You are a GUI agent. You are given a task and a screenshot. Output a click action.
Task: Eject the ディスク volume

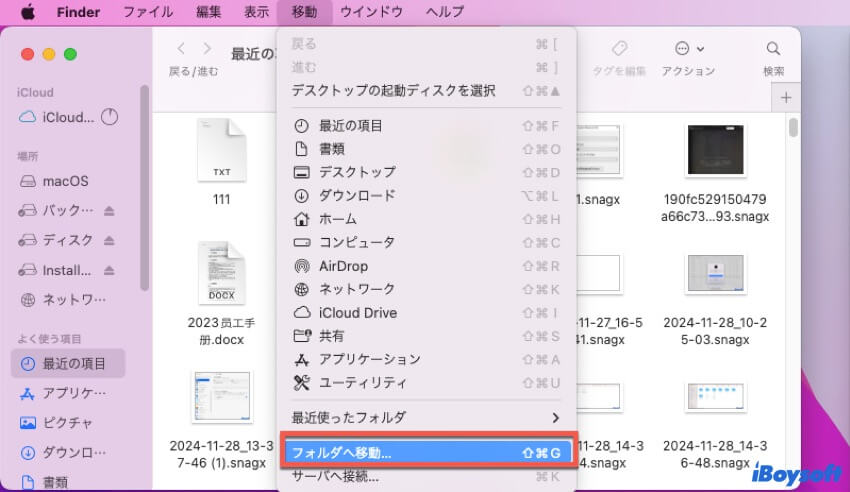tap(109, 241)
